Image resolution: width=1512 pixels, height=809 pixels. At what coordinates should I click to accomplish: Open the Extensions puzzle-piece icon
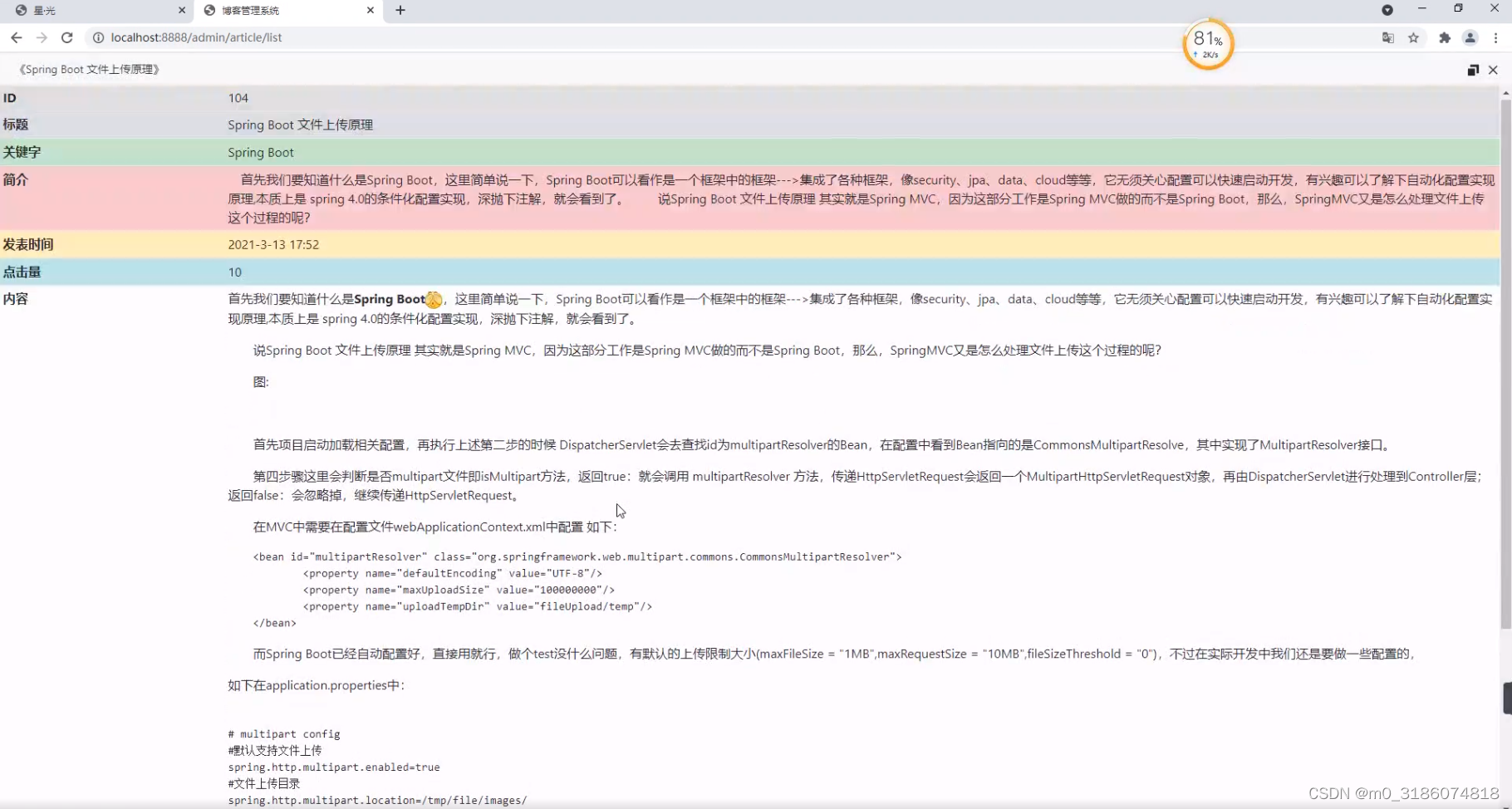(1444, 37)
